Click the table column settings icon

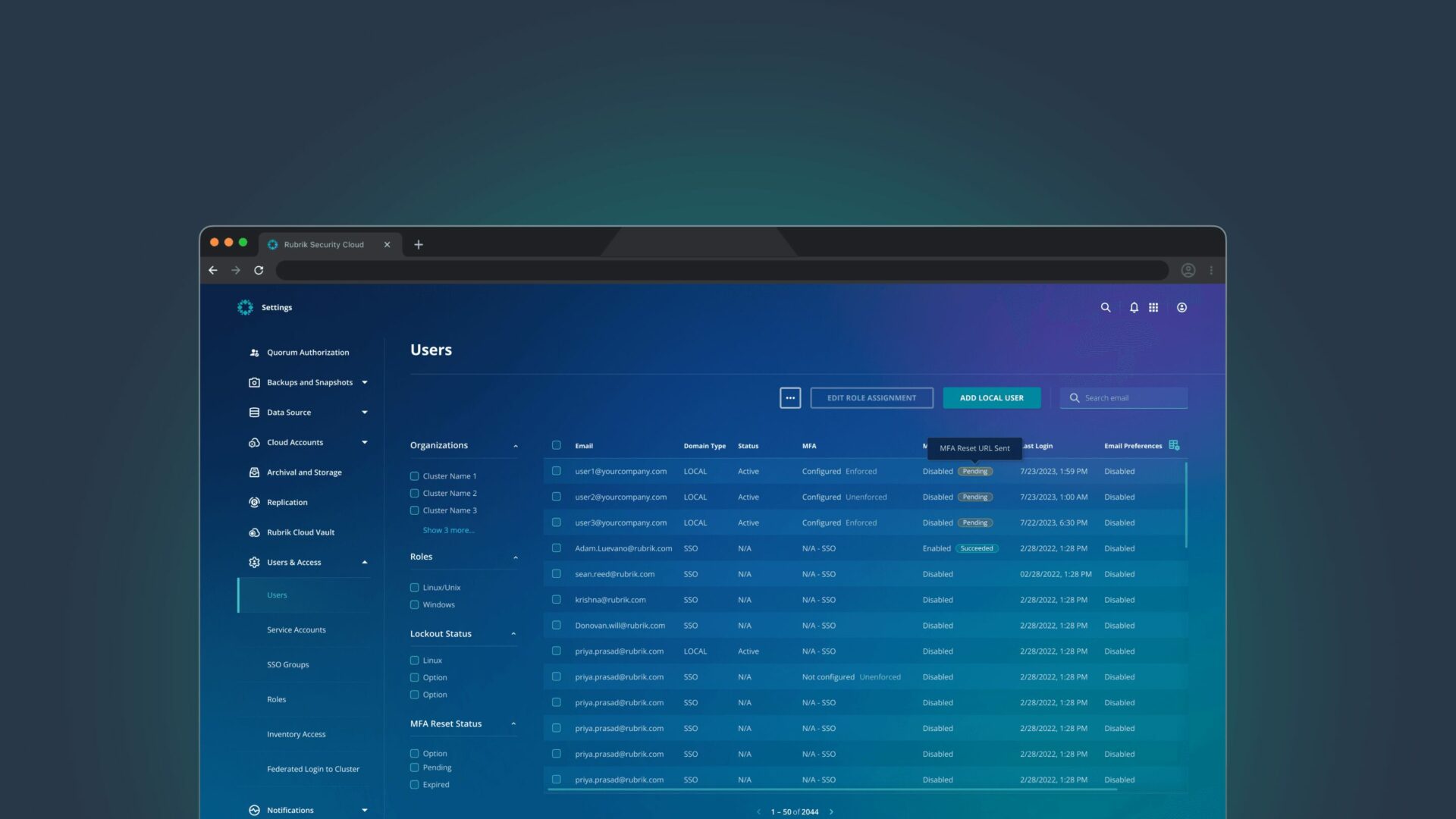coord(1174,445)
